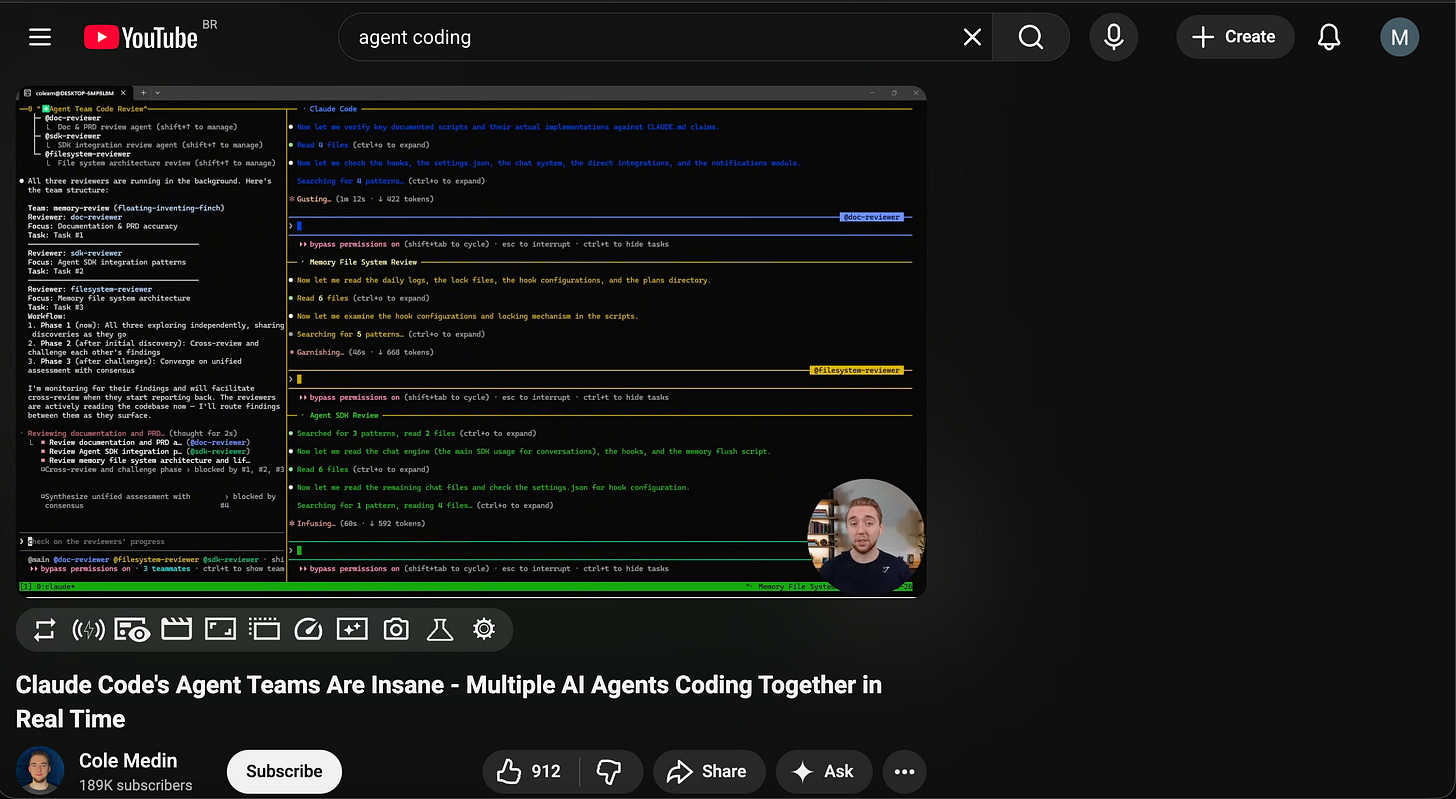
Task: Click the corner-brackets frame icon
Action: [220, 629]
